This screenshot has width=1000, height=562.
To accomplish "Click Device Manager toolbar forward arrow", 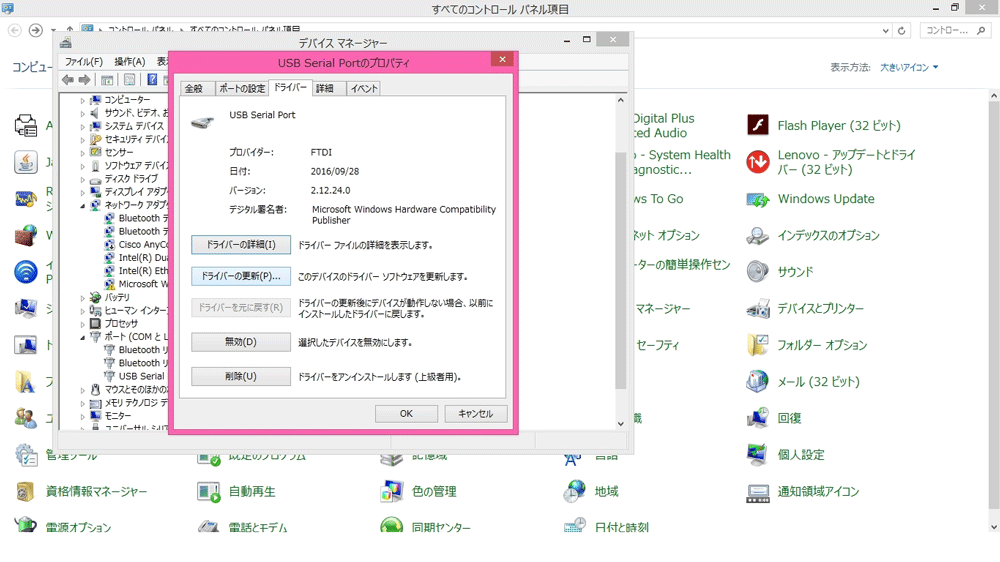I will pos(85,80).
